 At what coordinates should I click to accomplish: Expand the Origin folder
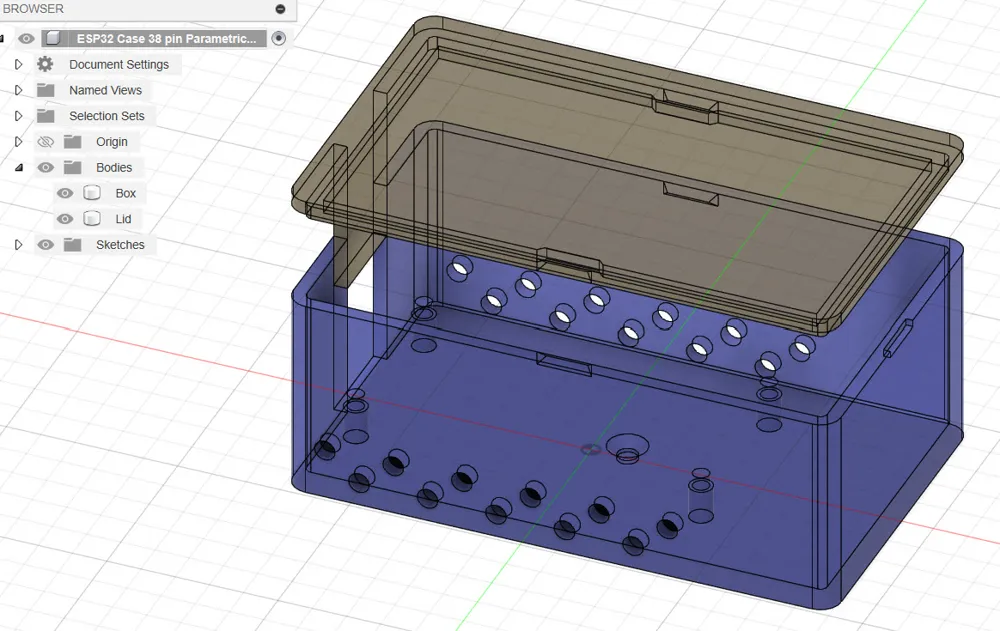18,142
